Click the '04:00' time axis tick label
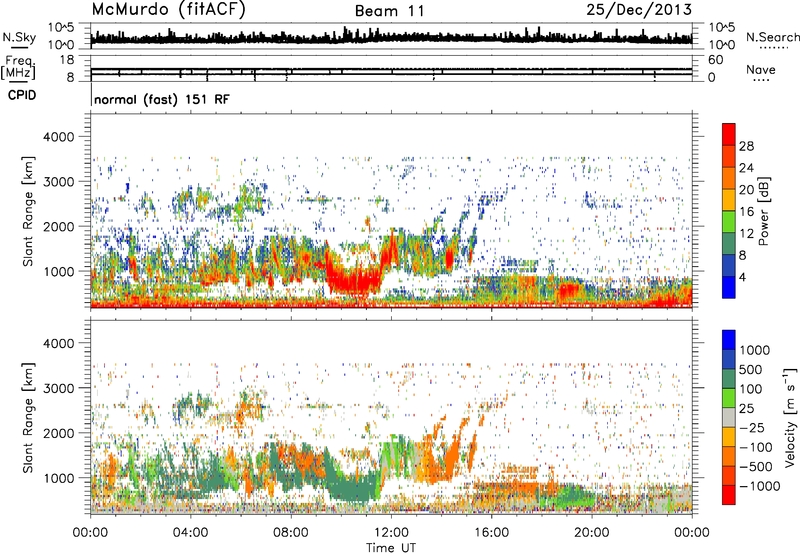Image resolution: width=800 pixels, height=554 pixels. coord(190,533)
